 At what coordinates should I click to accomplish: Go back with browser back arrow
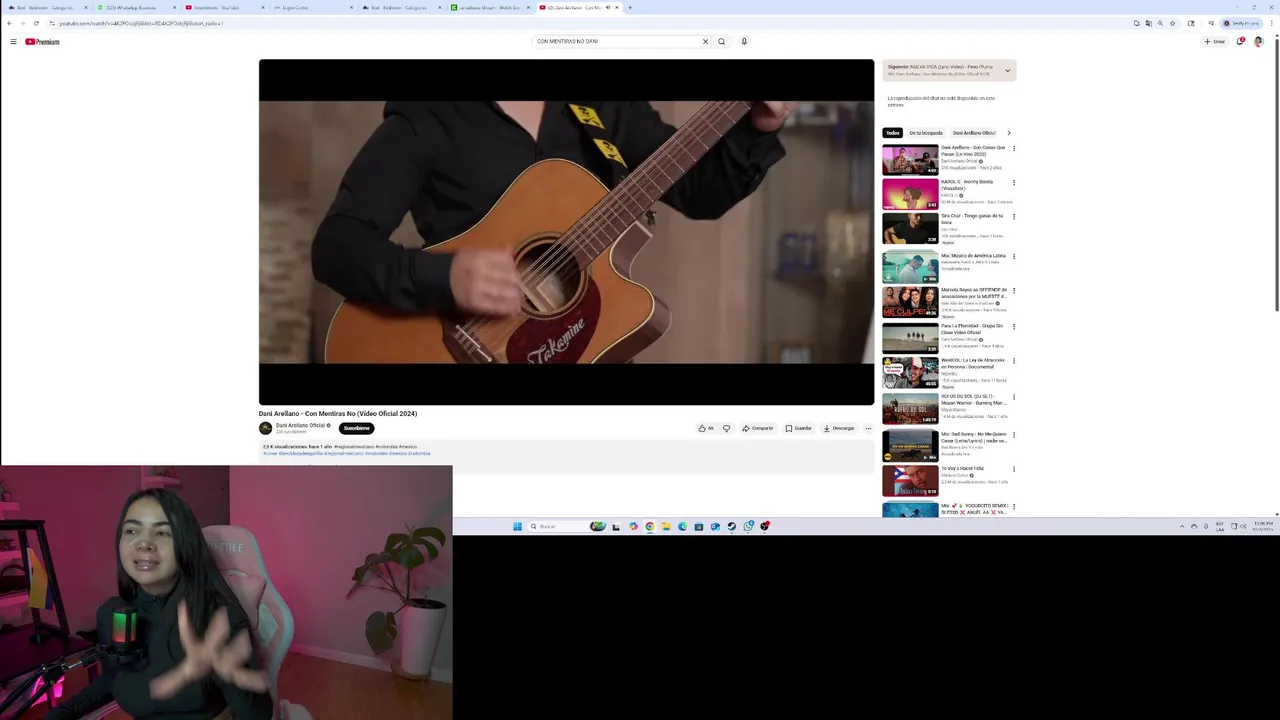pos(9,23)
